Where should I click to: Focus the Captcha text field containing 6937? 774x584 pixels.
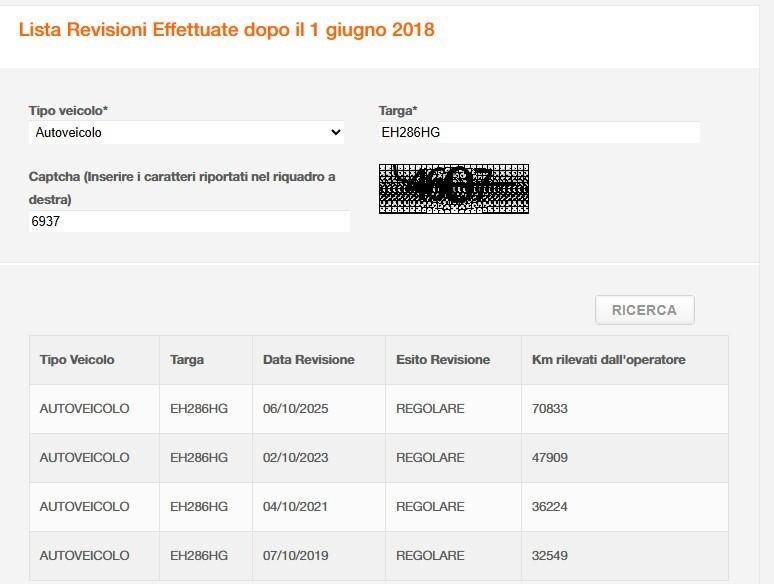(189, 221)
